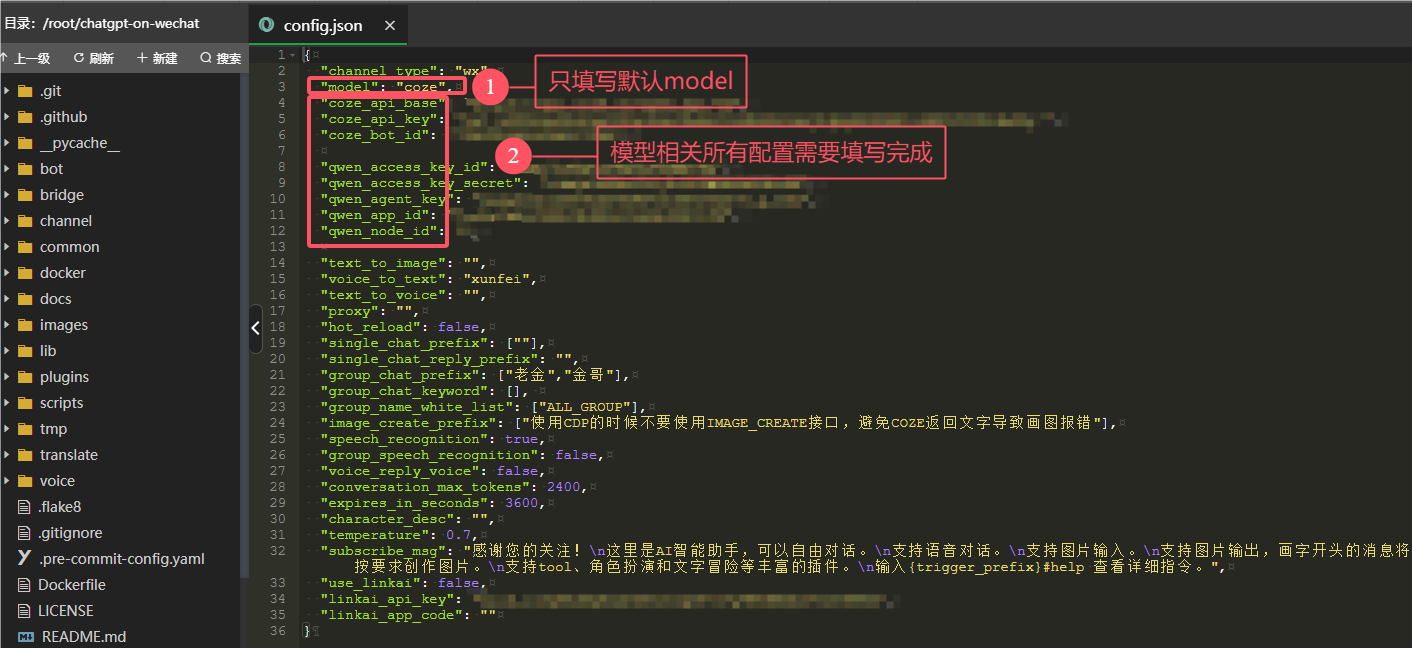The image size is (1412, 648).
Task: Open the bridge folder name
Action: click(62, 195)
